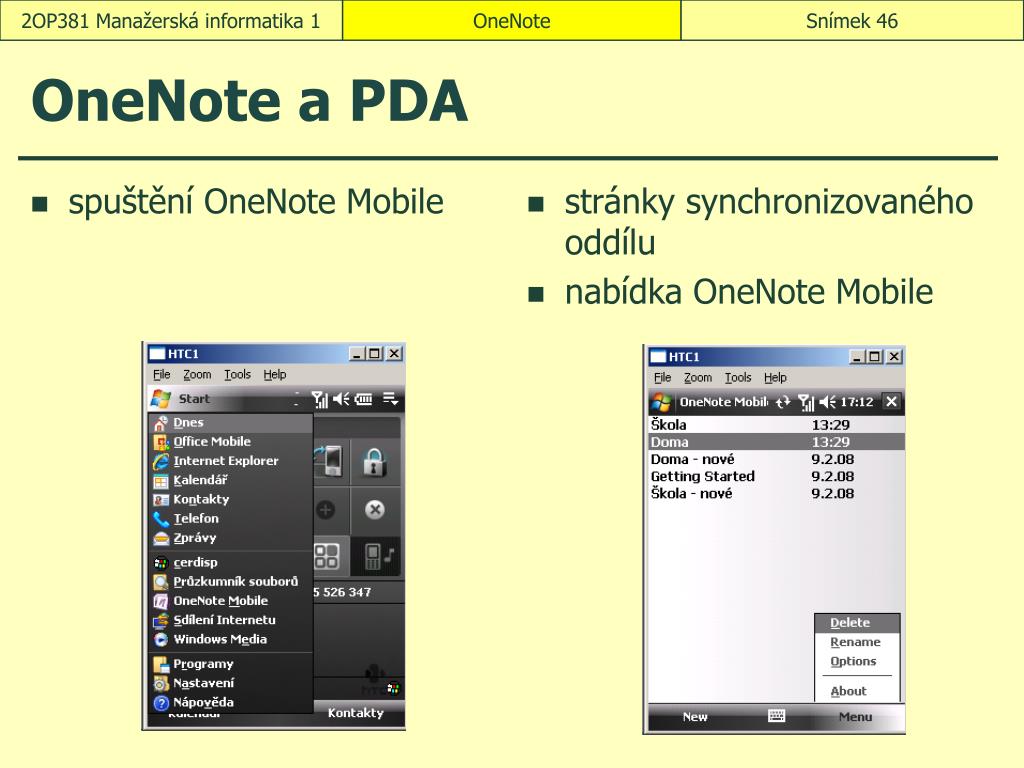Open Nastavení in Start menu

231,683
